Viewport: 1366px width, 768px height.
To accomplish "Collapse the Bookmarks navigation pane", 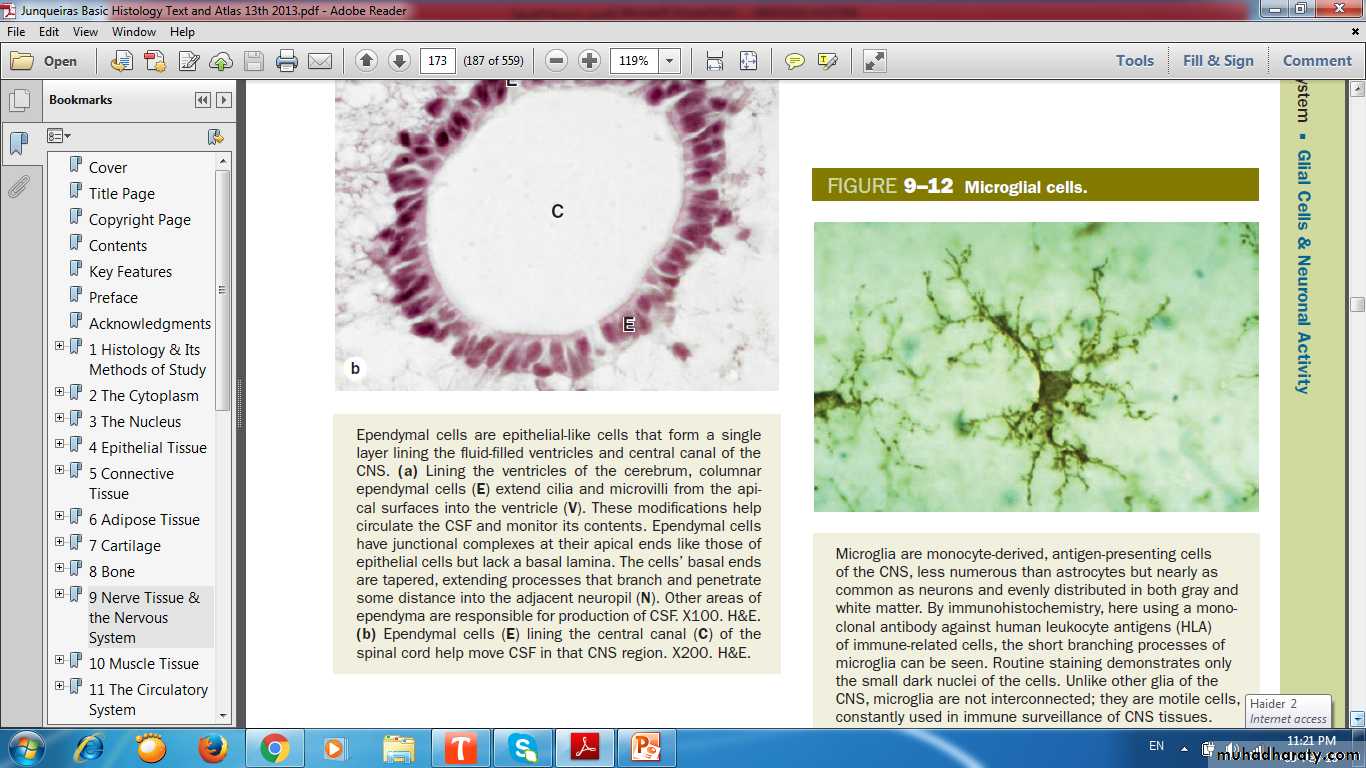I will 203,100.
